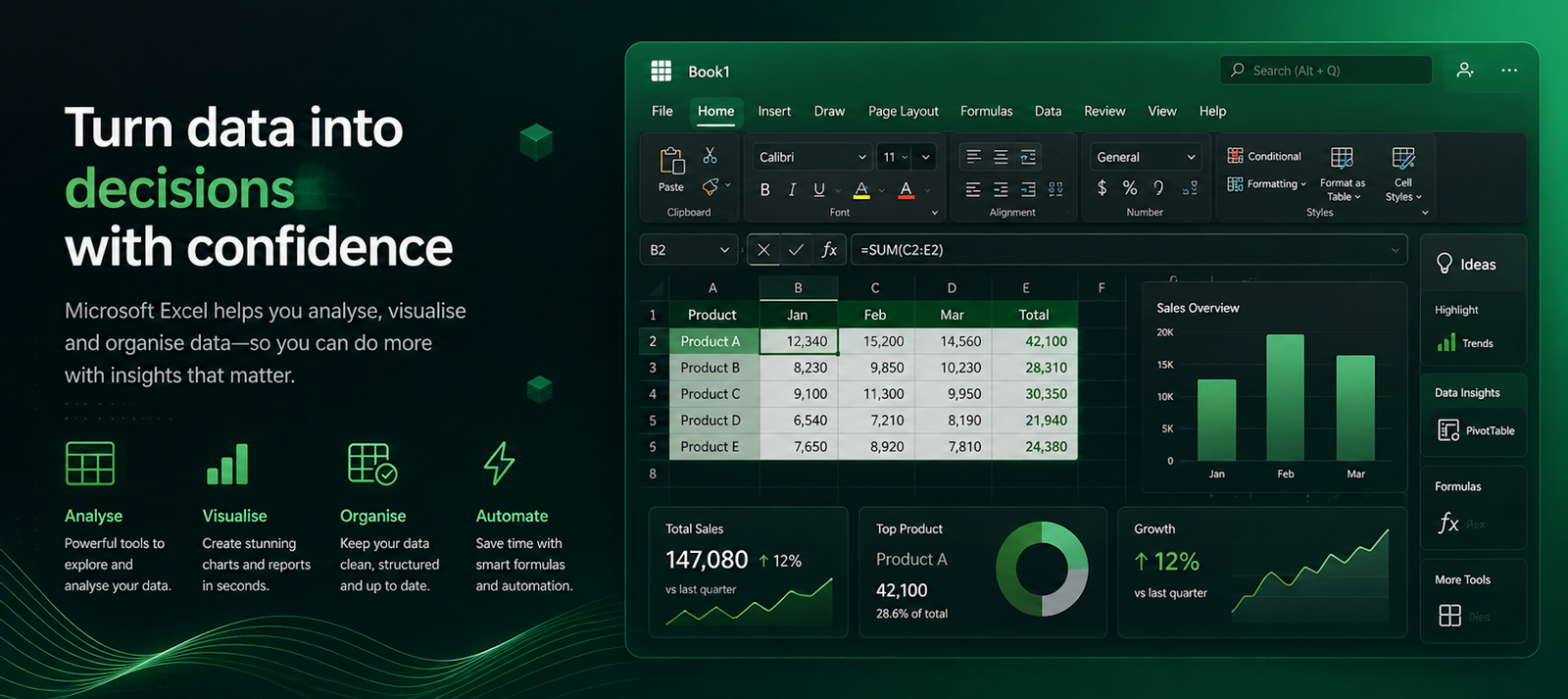Screen dimensions: 1568x699
Task: Switch to the Draw tab
Action: pos(829,111)
